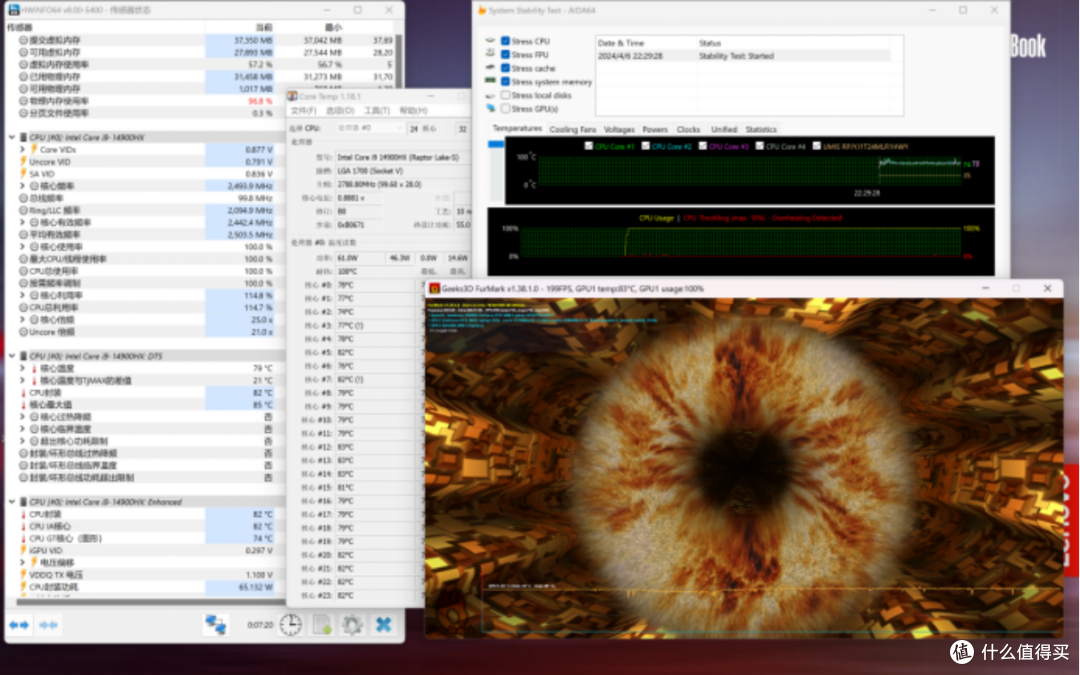1080x675 pixels.
Task: Open the 文件(F) menu in Core Temp
Action: coord(304,110)
